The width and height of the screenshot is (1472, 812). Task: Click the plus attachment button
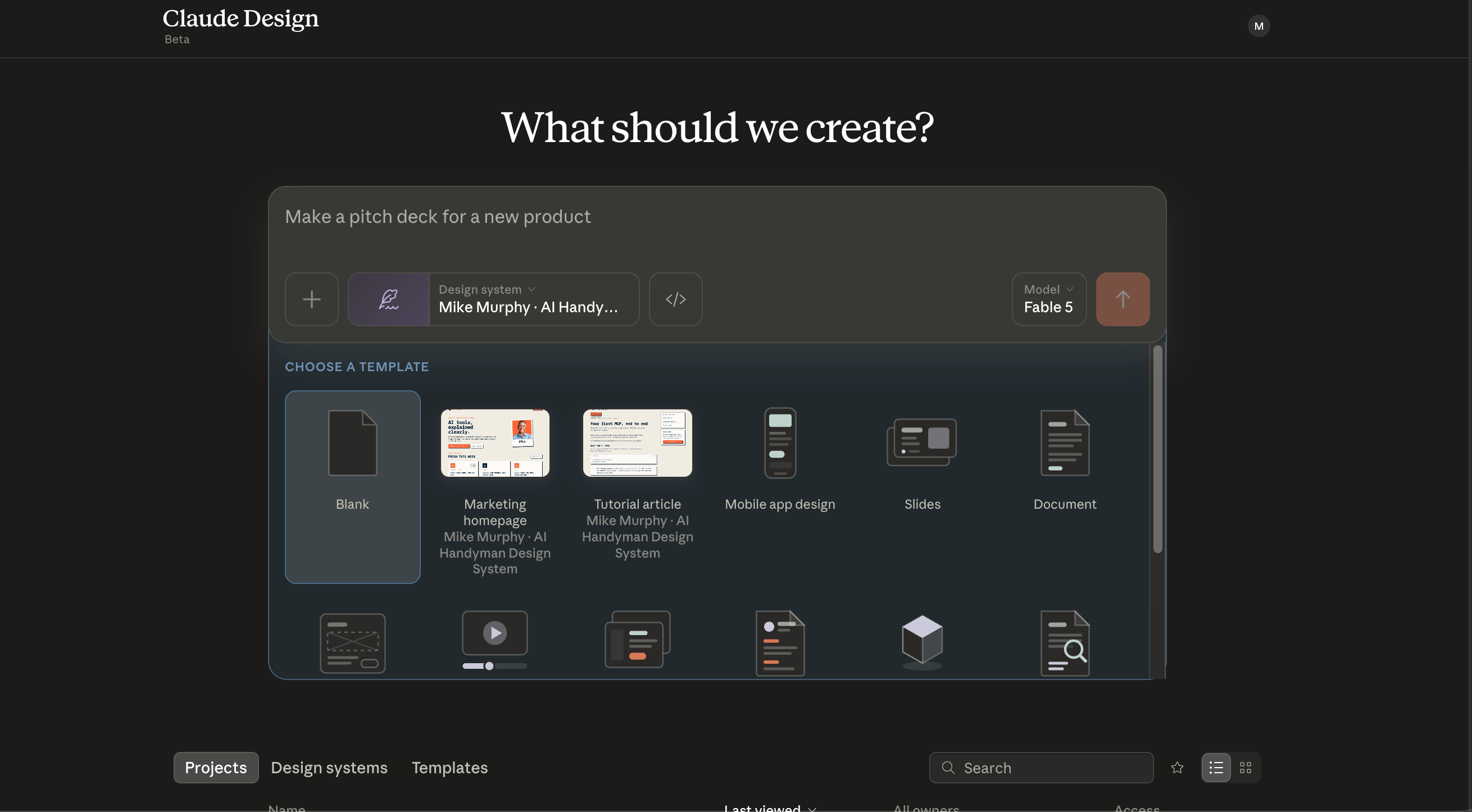311,299
